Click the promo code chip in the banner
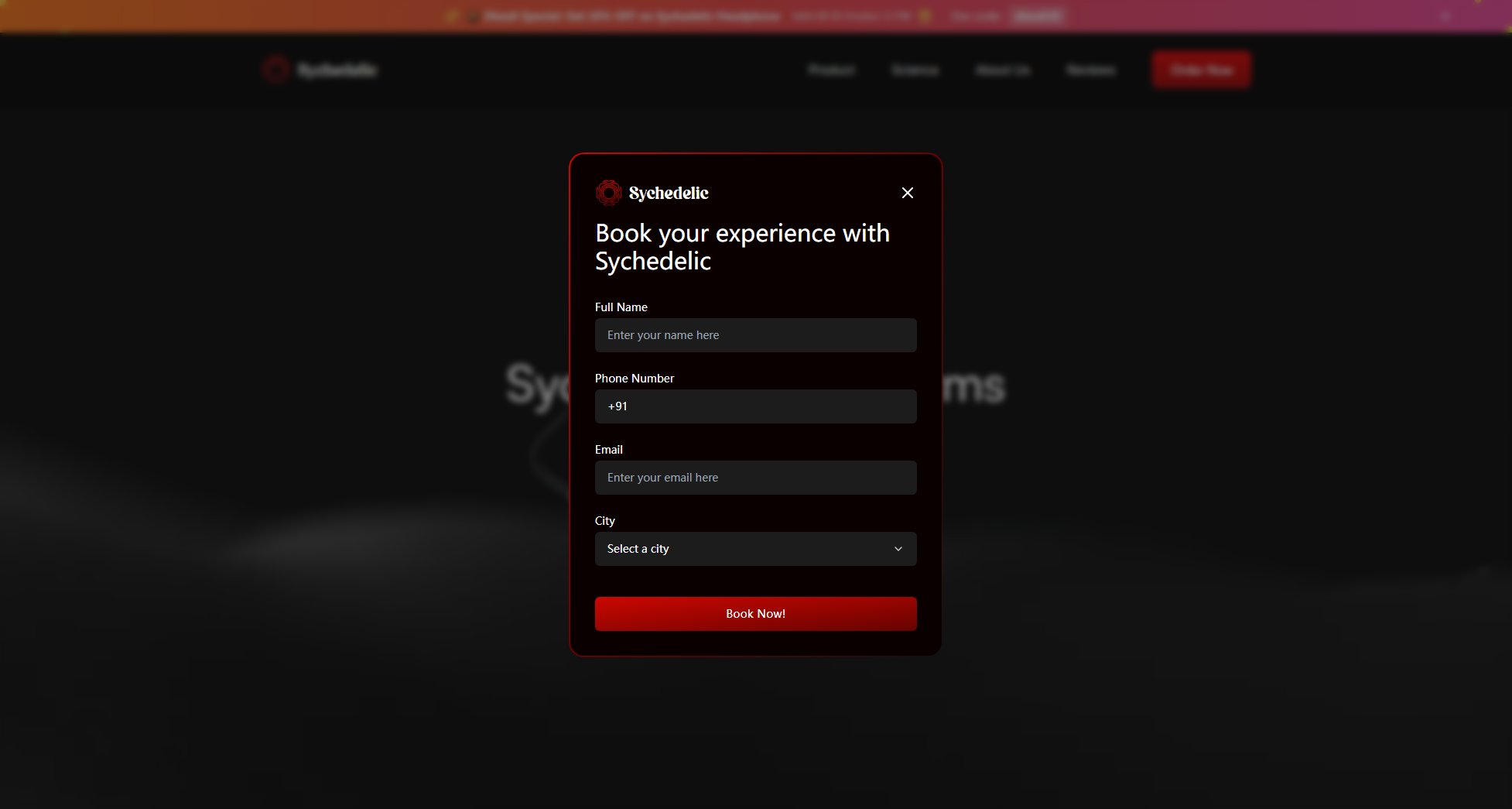 1038,16
